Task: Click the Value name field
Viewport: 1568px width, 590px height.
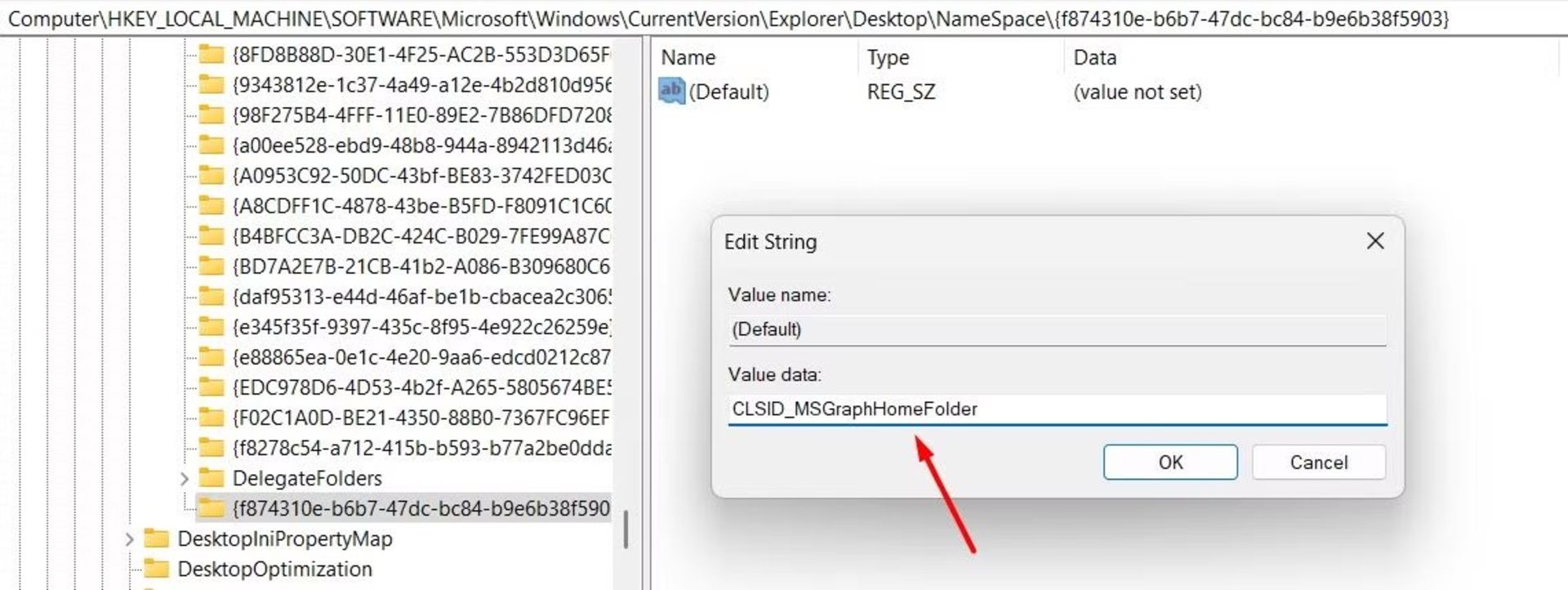Action: (1057, 329)
